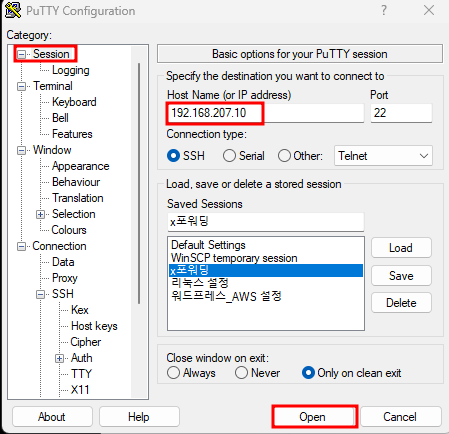The width and height of the screenshot is (449, 434).
Task: Open the Selection category
Action: [74, 214]
